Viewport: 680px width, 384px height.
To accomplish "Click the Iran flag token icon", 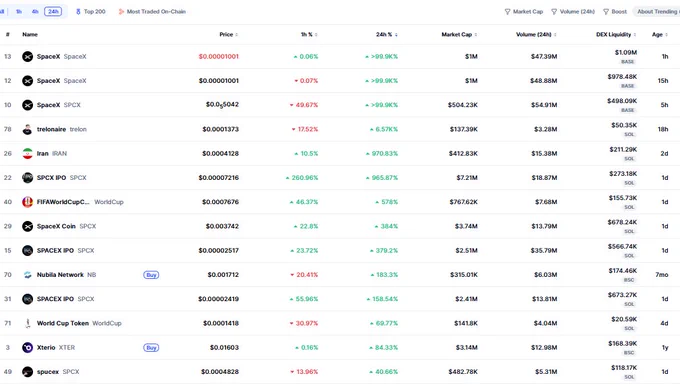I will tap(27, 154).
